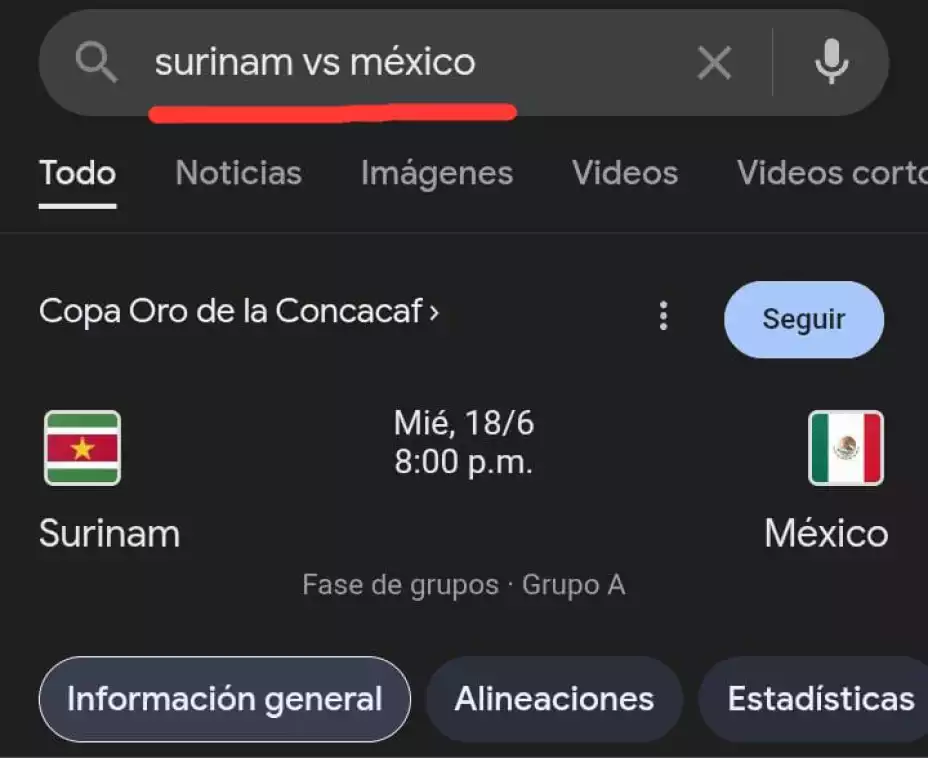Open the Imágenes tab

(x=436, y=173)
